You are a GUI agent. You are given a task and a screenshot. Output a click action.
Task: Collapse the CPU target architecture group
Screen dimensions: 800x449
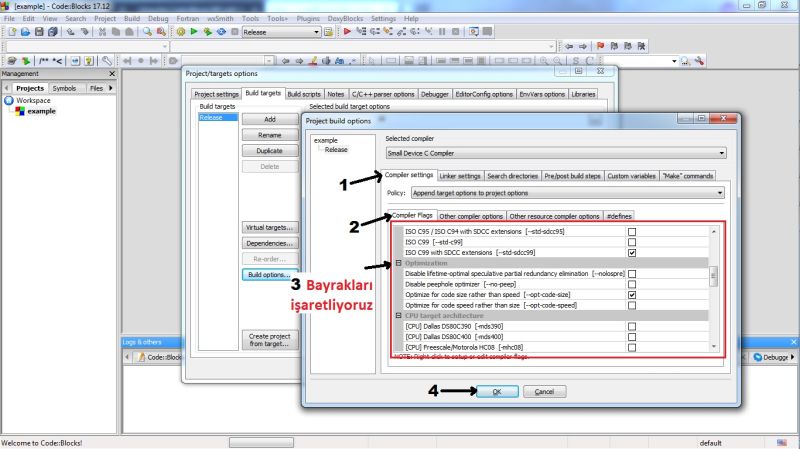398,315
